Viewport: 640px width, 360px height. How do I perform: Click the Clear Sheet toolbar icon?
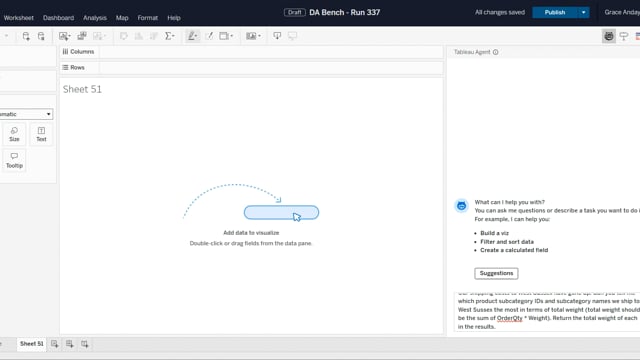point(97,36)
